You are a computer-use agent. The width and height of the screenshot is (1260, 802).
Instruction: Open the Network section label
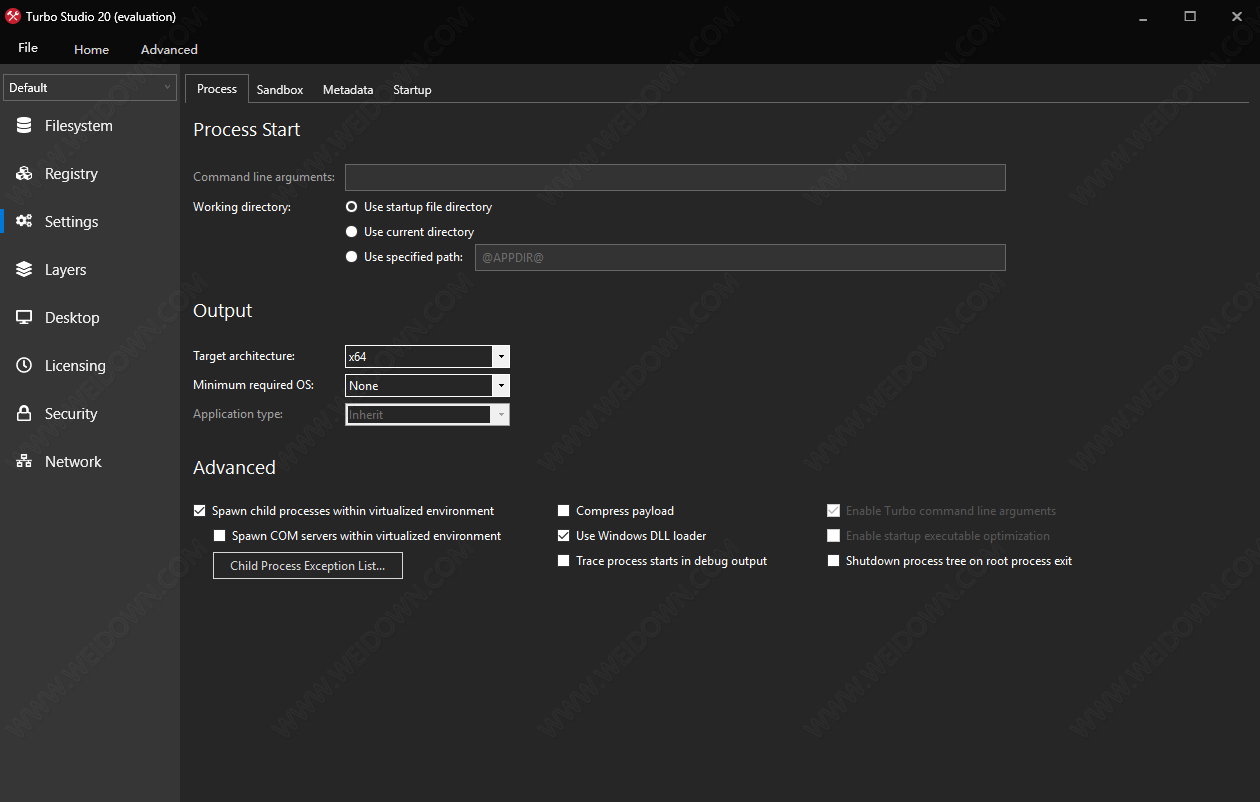click(73, 462)
